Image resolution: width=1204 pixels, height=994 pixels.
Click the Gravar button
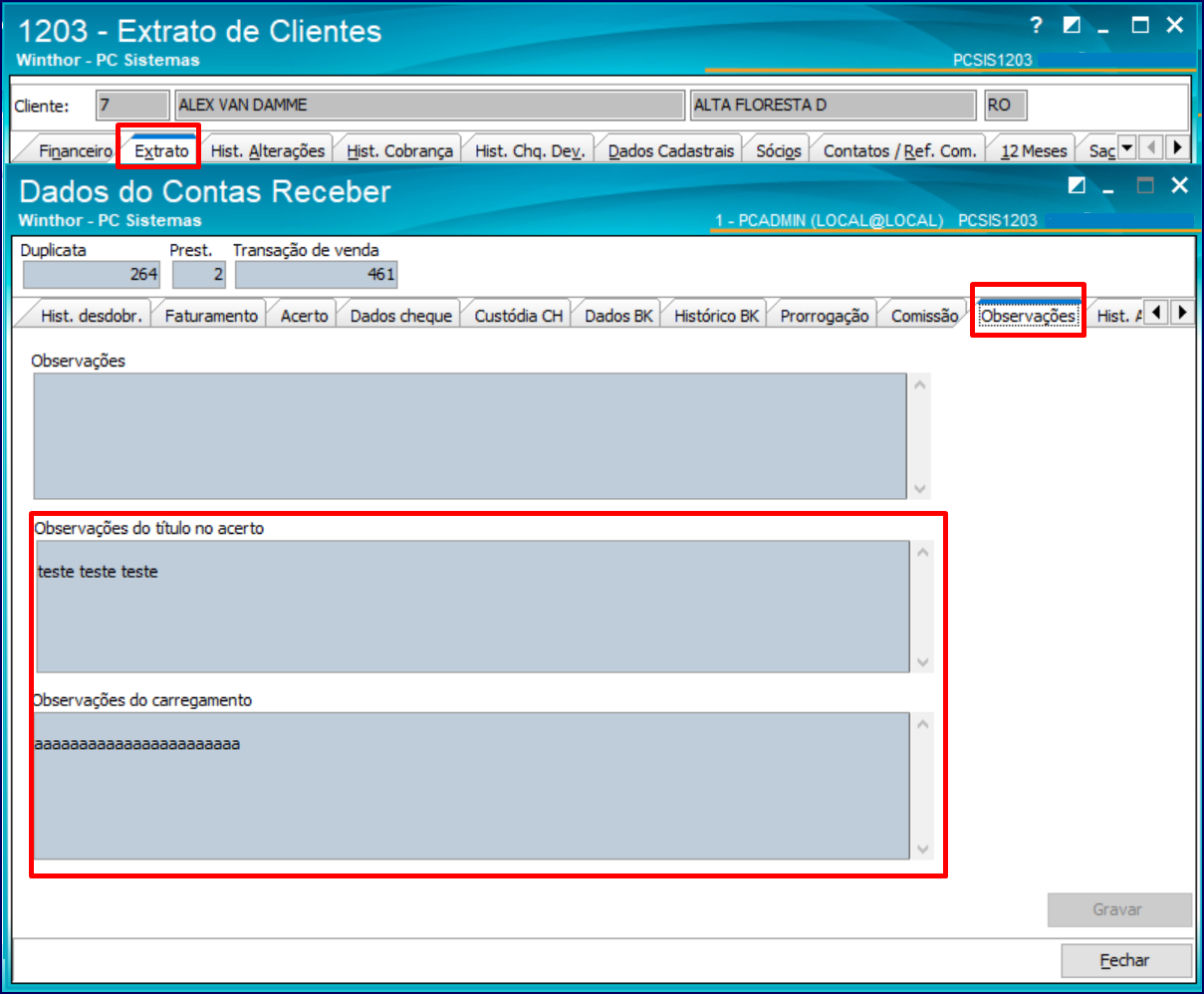tap(1118, 909)
